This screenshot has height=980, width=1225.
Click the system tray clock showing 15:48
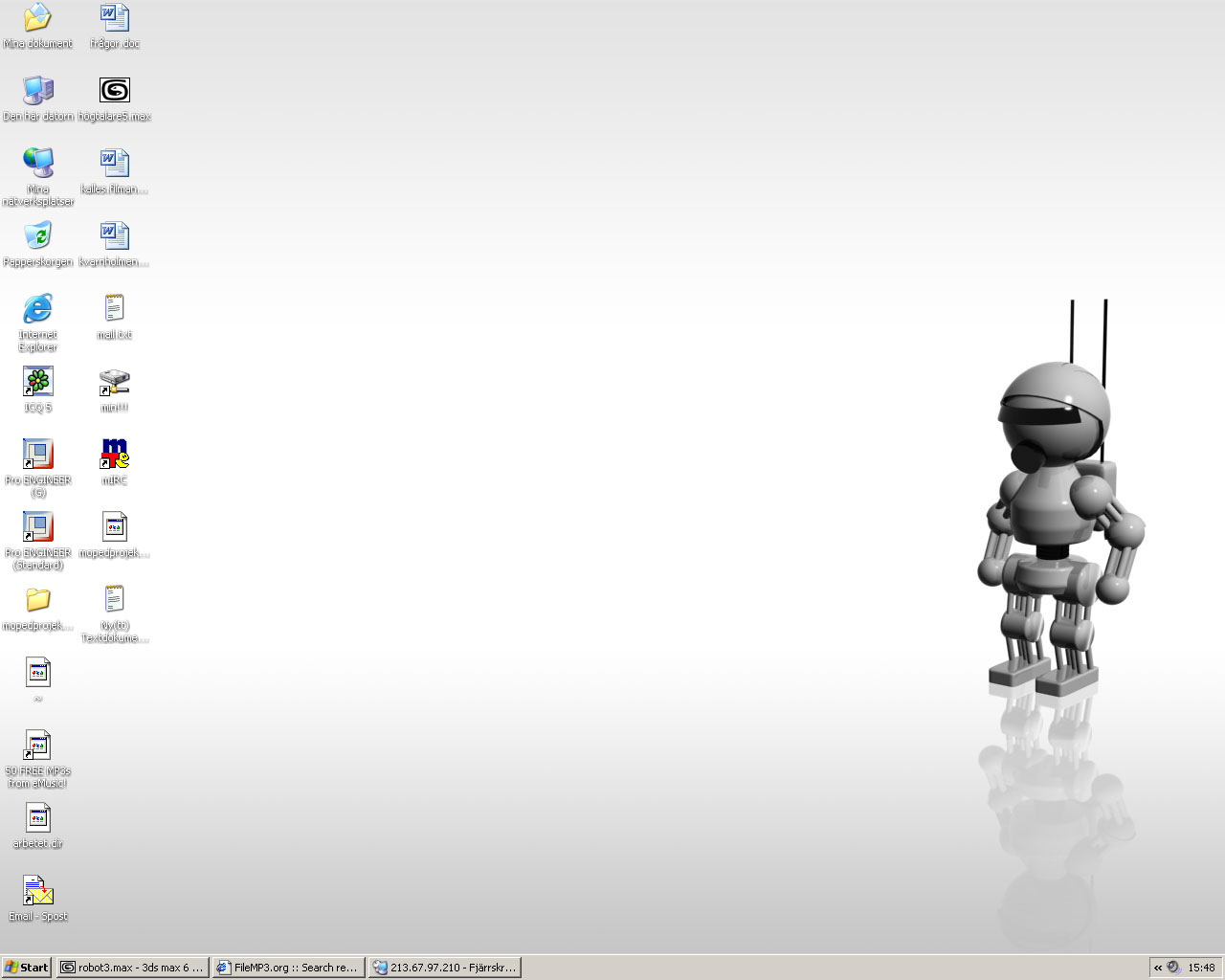[x=1201, y=968]
